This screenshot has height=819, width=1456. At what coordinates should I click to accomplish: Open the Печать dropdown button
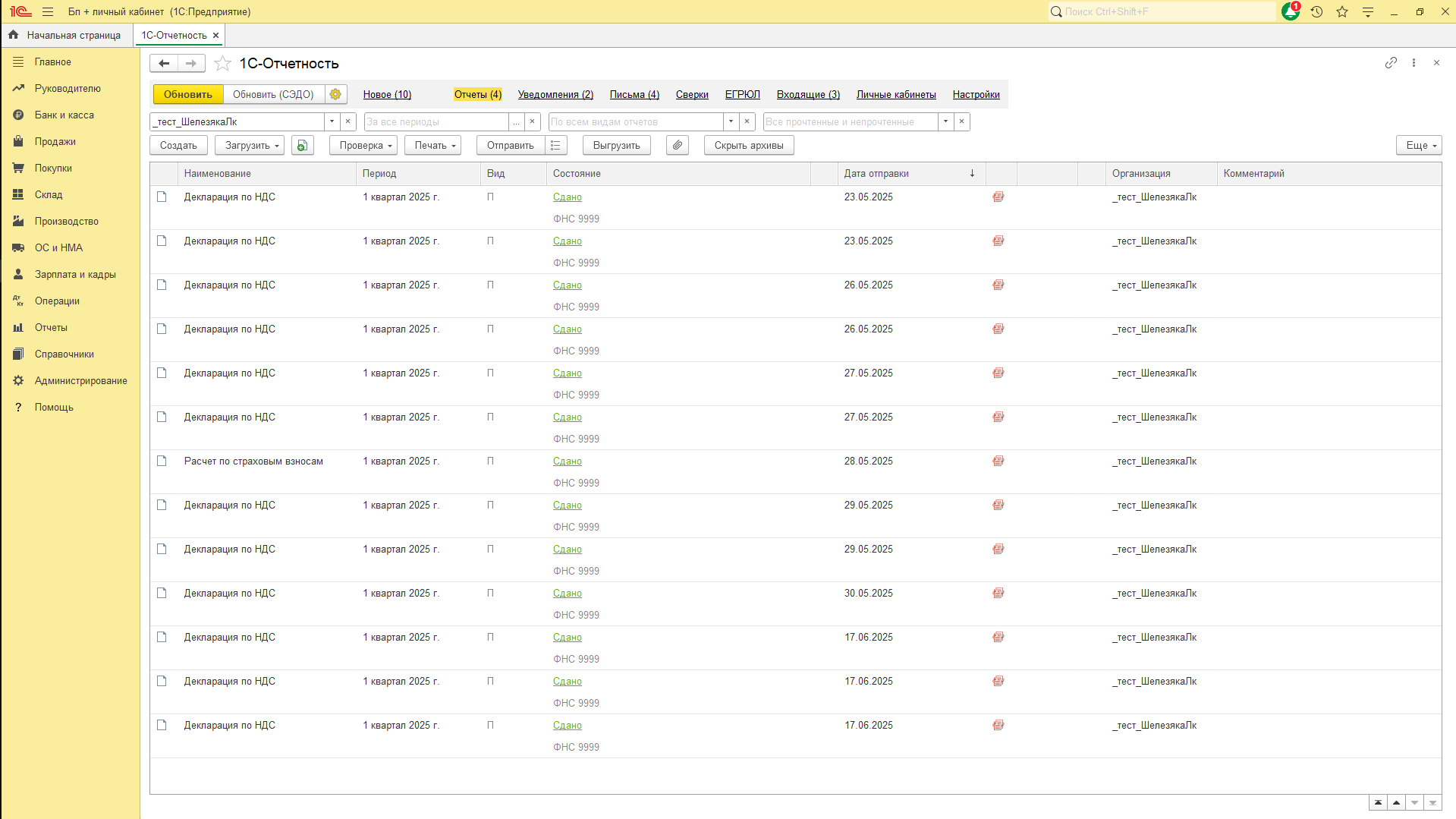pos(432,145)
